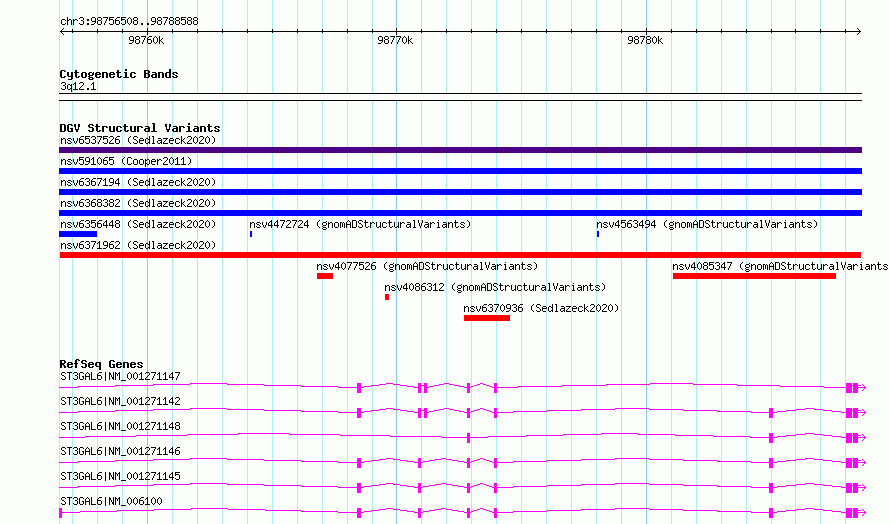Click the nsv4563494 small blue marker

click(x=598, y=234)
